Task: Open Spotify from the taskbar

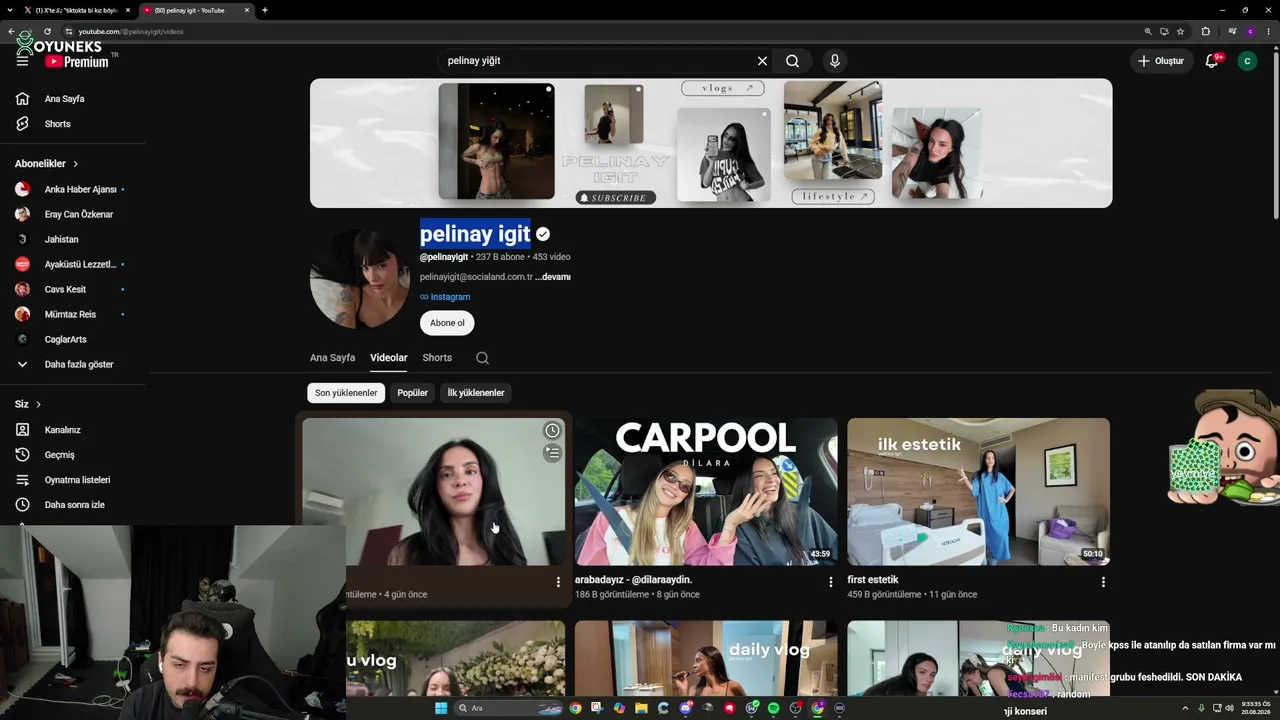Action: coord(773,708)
